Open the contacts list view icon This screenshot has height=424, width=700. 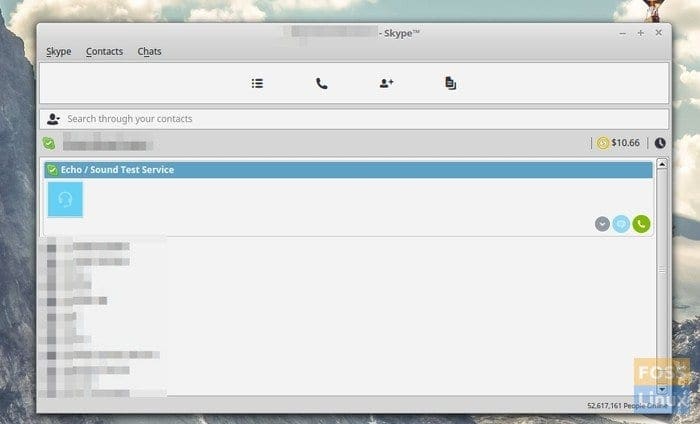click(257, 83)
